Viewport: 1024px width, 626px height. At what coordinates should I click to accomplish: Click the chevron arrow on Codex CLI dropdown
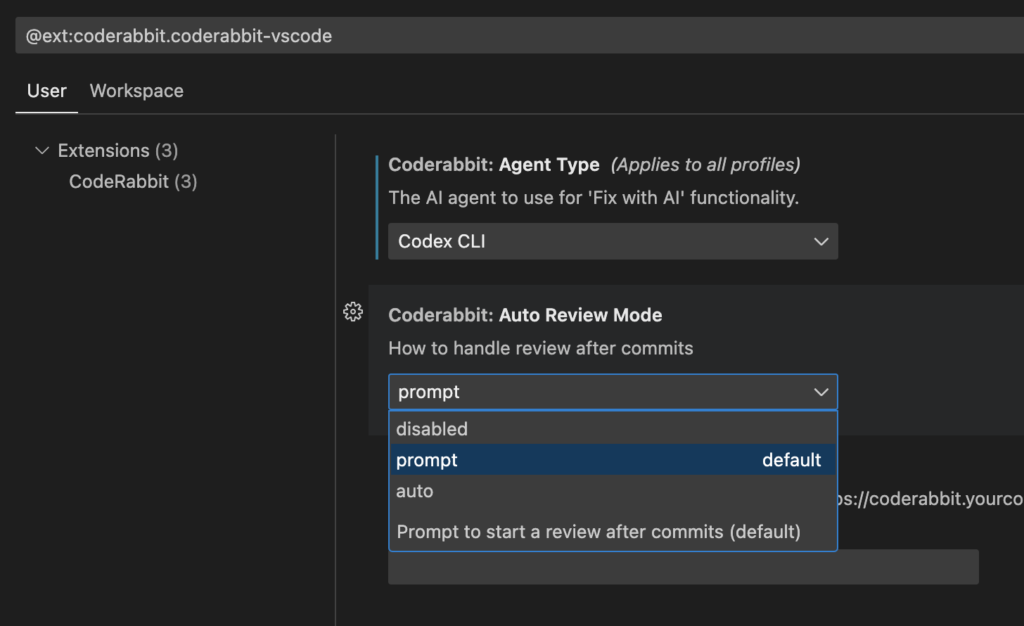pyautogui.click(x=821, y=242)
